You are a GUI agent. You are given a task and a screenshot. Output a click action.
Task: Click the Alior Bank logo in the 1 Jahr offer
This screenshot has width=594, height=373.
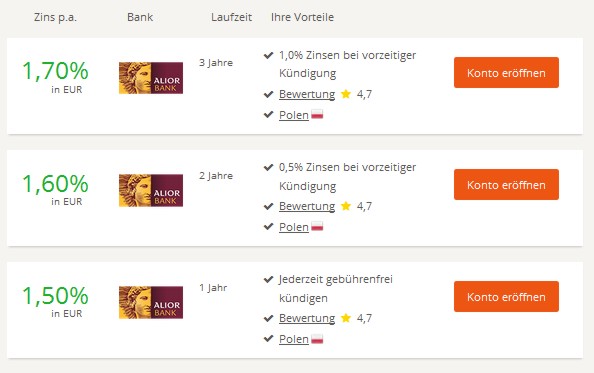click(151, 303)
